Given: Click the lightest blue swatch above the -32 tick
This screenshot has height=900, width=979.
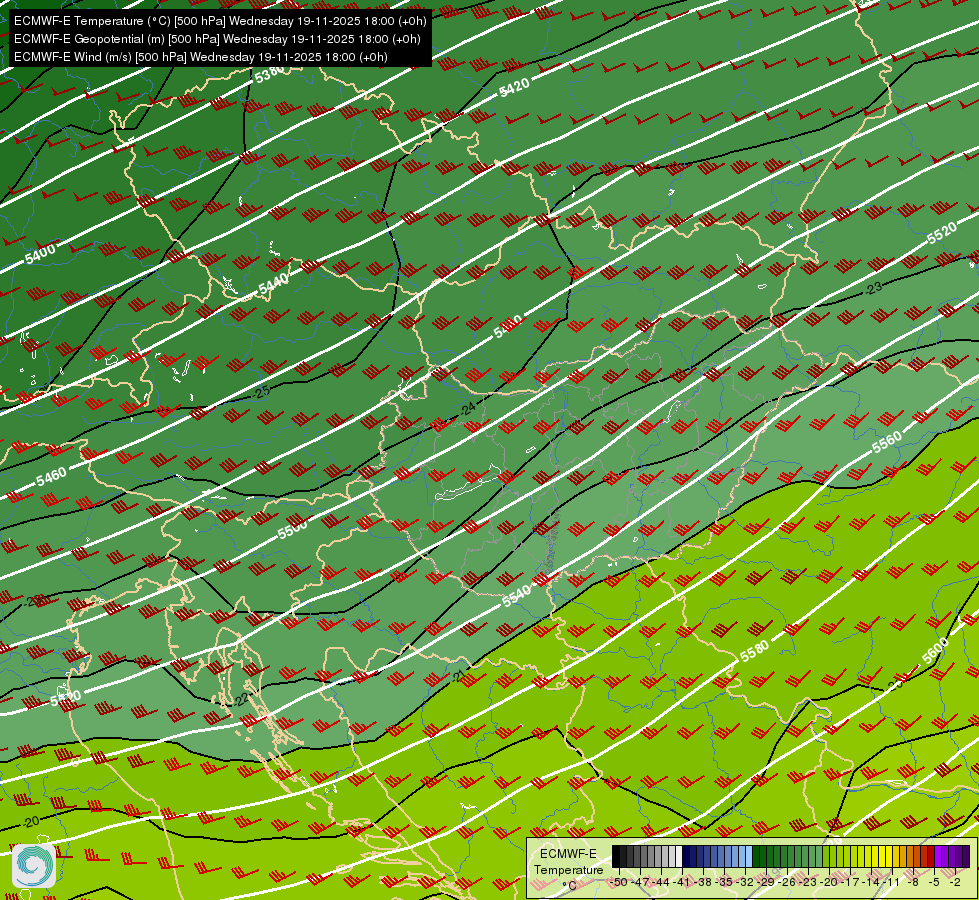Looking at the screenshot, I should (749, 856).
